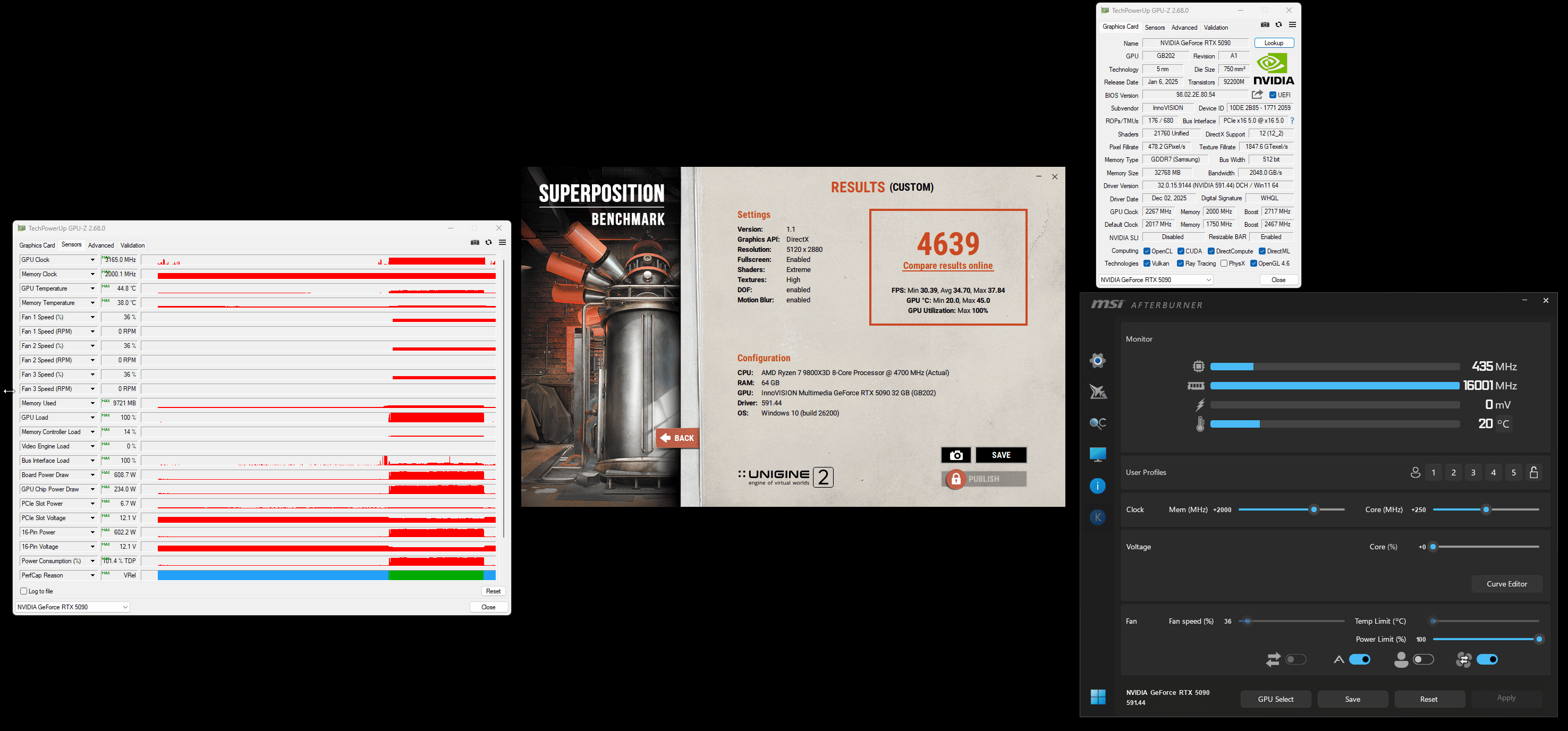Uncheck the UEFI checkbox
This screenshot has height=731, width=1568.
(x=1273, y=95)
